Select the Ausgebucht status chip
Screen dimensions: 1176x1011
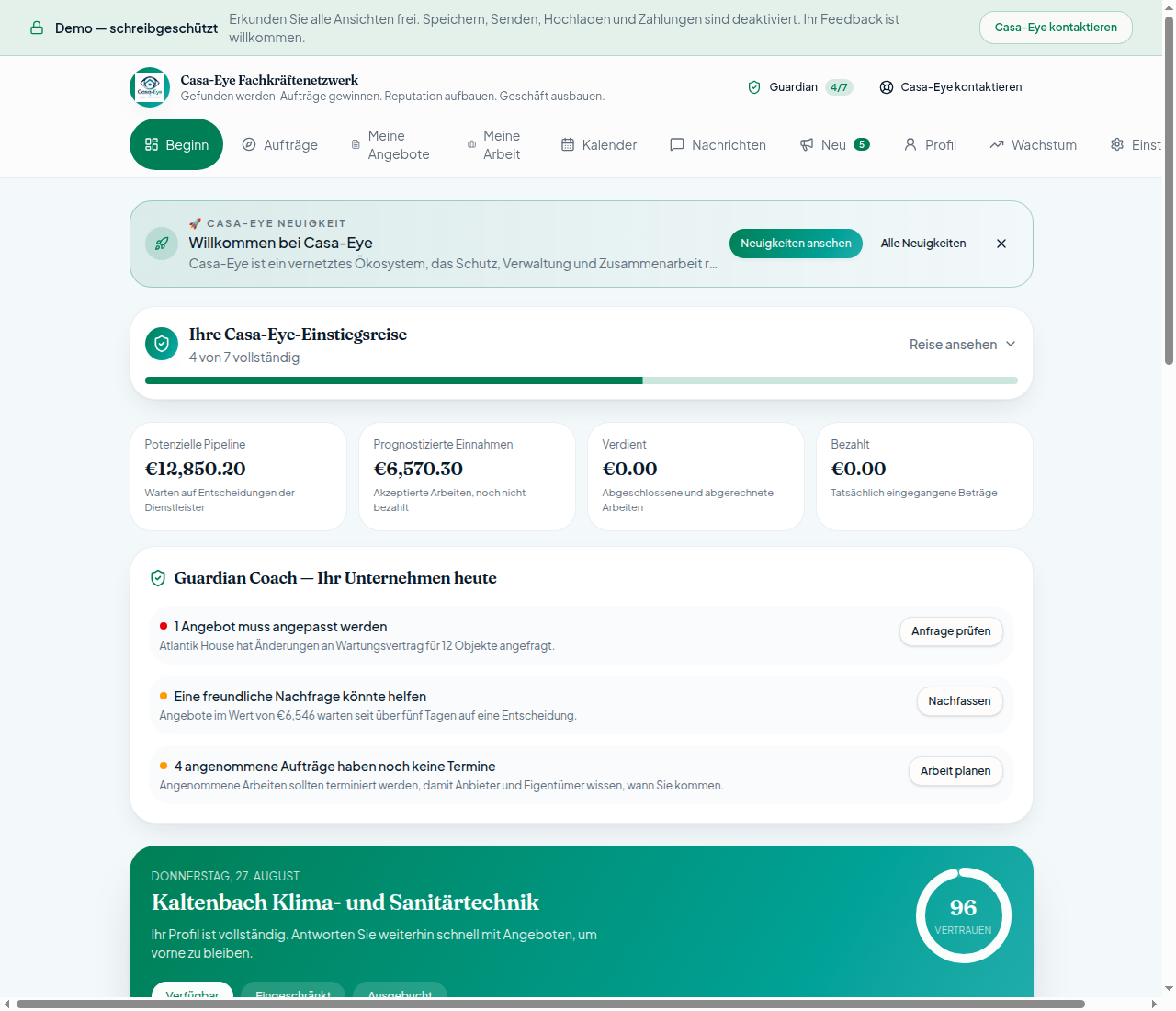400,991
